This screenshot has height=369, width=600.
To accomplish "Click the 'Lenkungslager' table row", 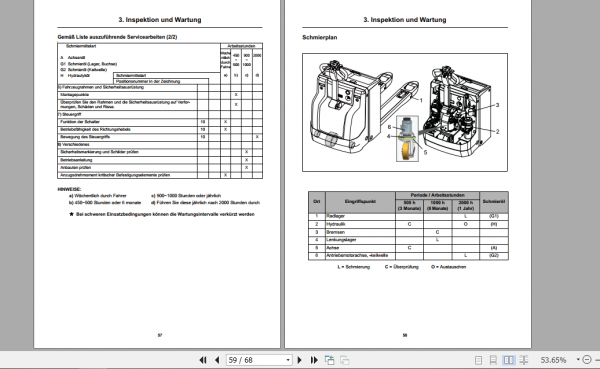I will 408,240.
